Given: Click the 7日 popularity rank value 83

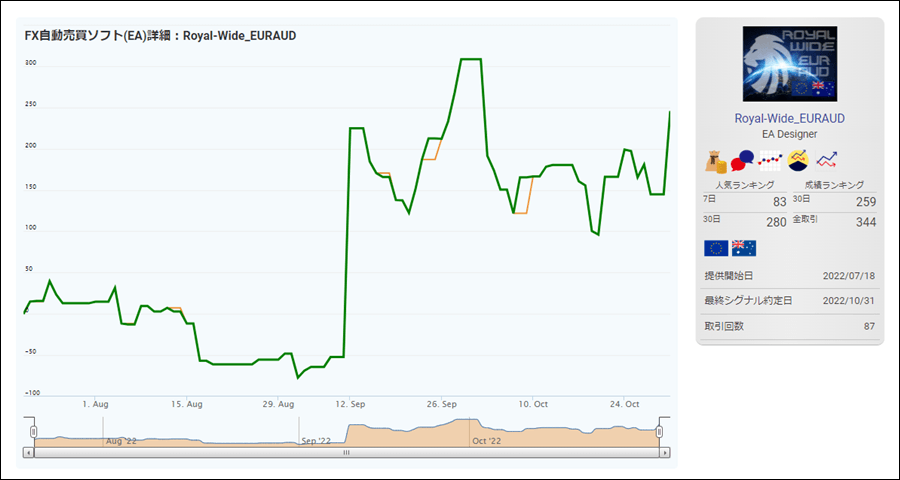Looking at the screenshot, I should coord(779,202).
